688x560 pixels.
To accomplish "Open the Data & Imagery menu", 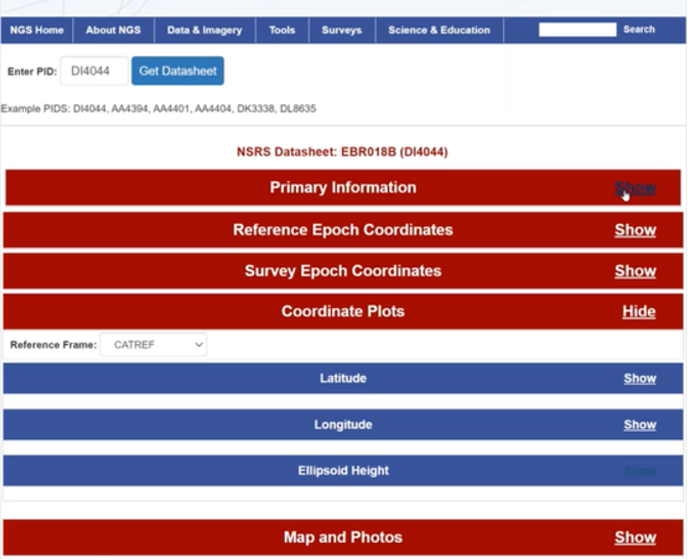I will [x=204, y=30].
